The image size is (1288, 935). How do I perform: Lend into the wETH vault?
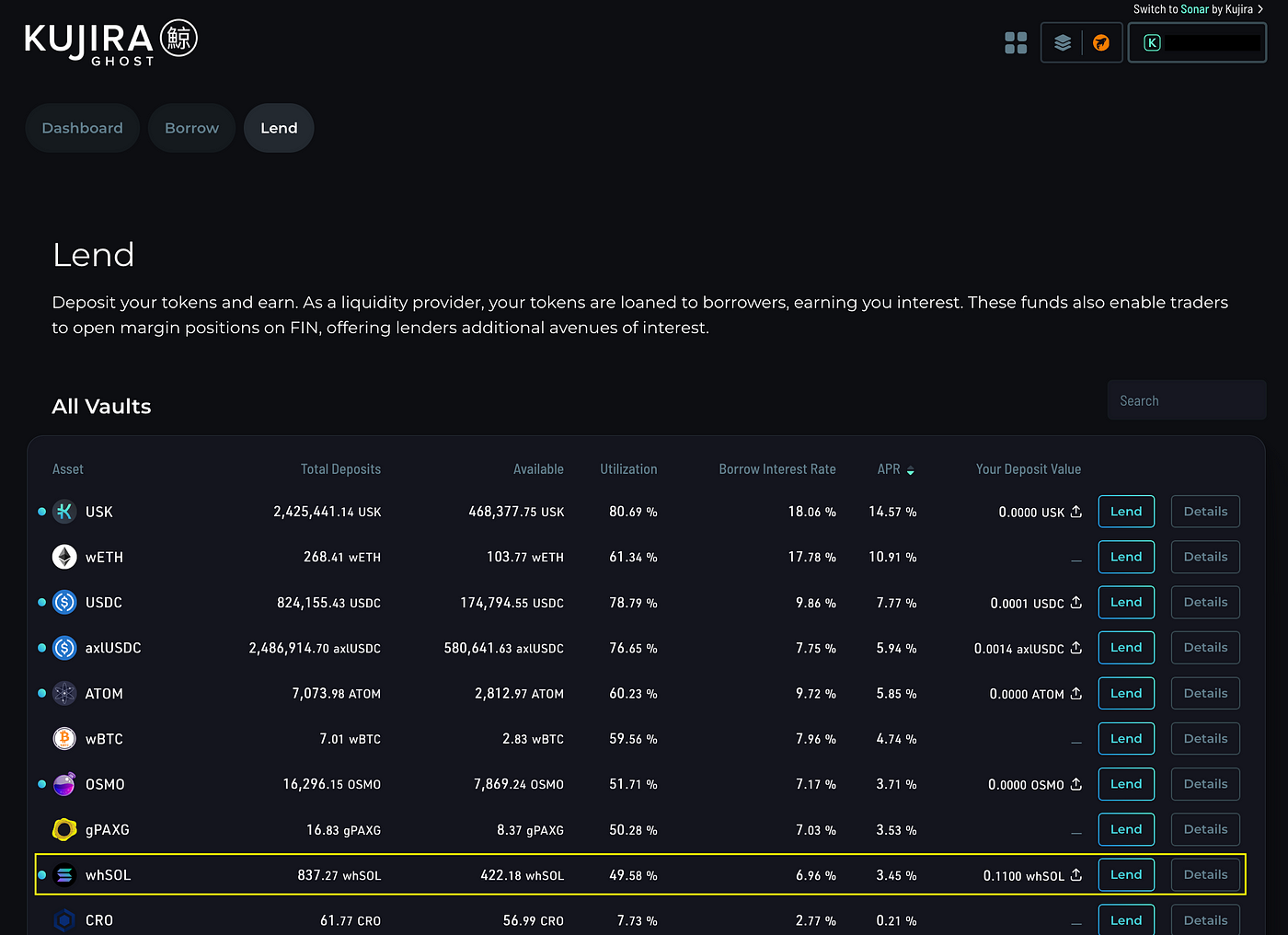tap(1126, 557)
